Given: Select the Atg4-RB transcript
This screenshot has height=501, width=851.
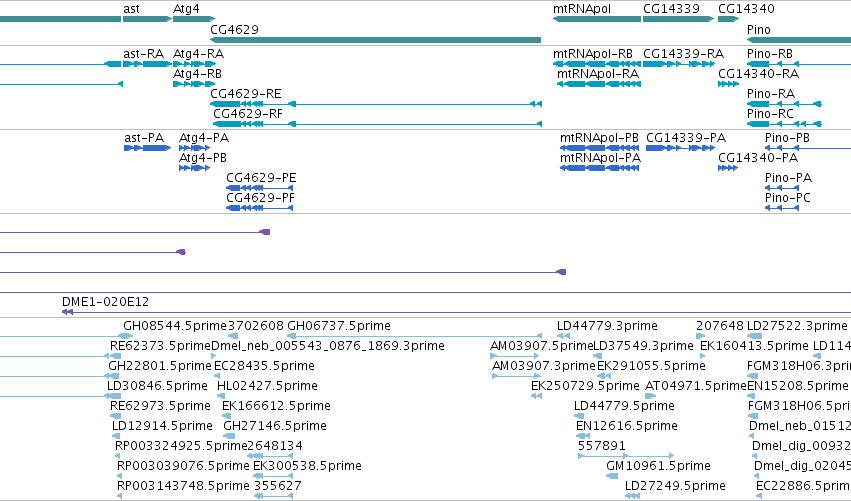Looking at the screenshot, I should point(194,84).
